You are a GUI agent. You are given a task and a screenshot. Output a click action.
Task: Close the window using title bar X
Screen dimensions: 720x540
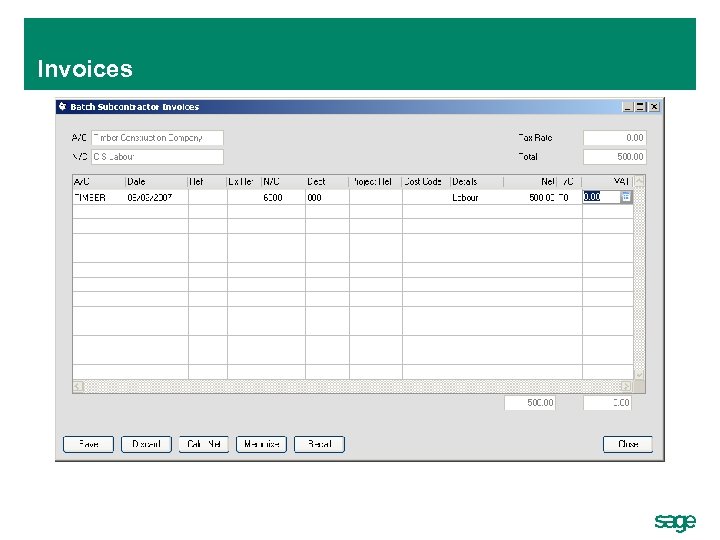point(654,107)
